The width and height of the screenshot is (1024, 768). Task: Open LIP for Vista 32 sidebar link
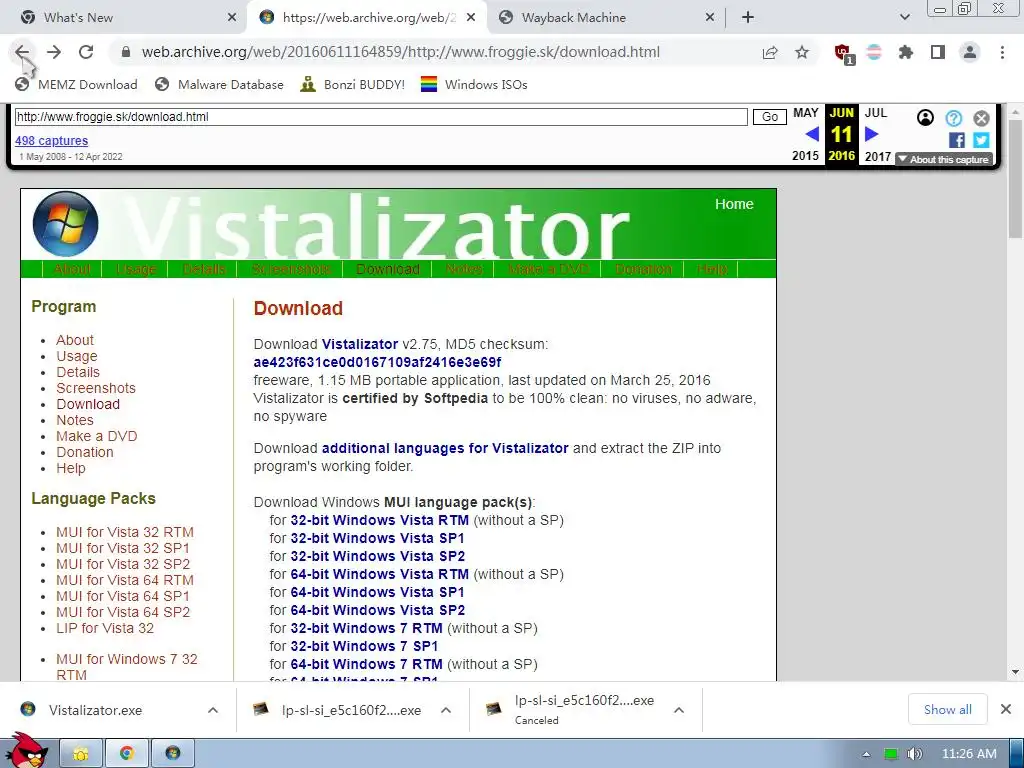[x=104, y=628]
